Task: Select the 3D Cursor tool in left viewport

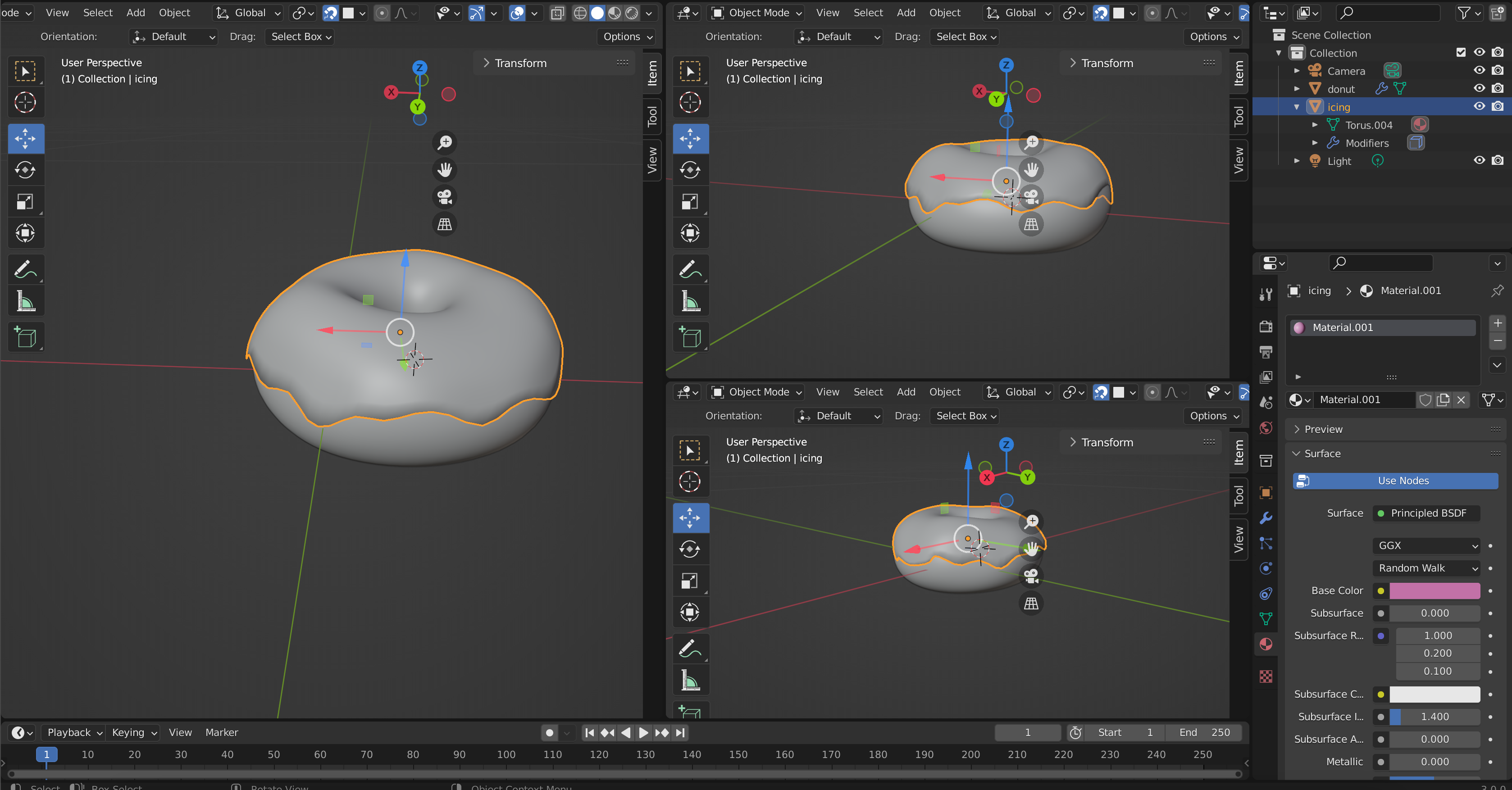Action: pyautogui.click(x=25, y=102)
